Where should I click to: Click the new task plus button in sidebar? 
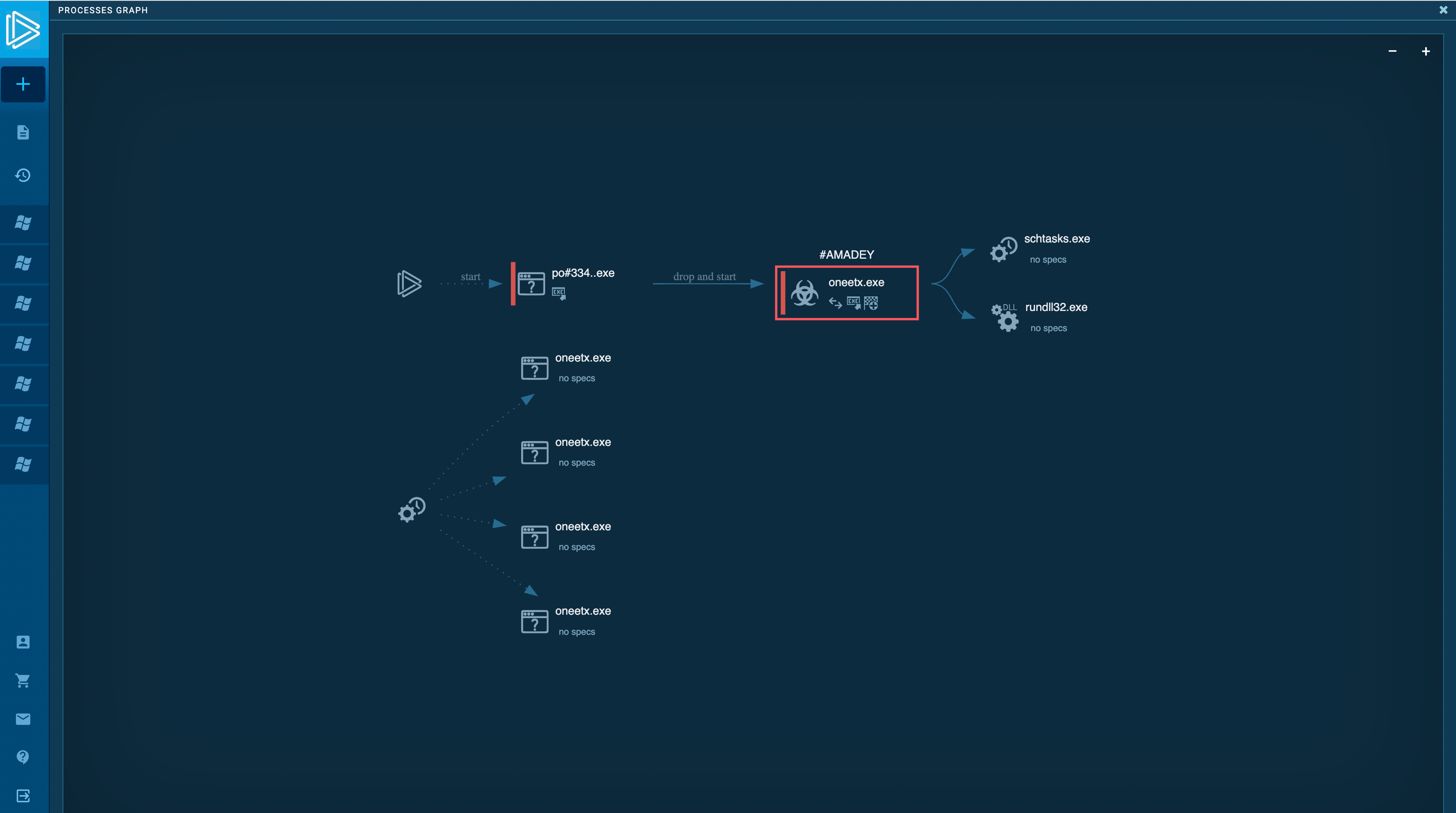point(23,84)
